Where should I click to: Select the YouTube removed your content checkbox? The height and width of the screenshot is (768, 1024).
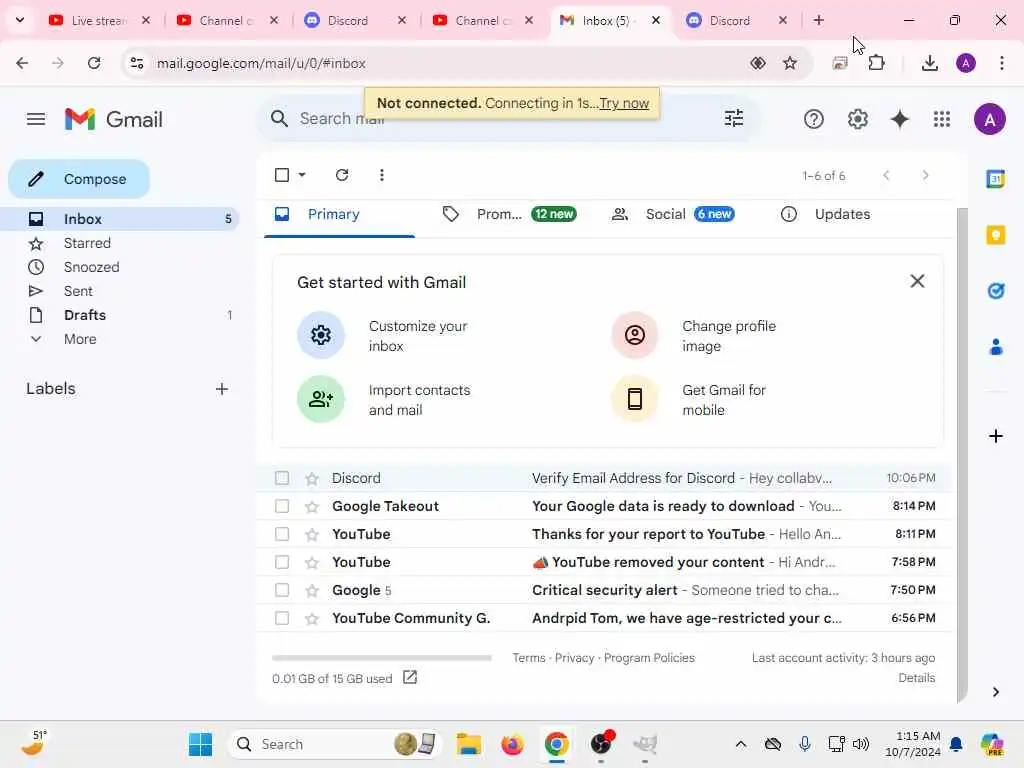tap(282, 562)
